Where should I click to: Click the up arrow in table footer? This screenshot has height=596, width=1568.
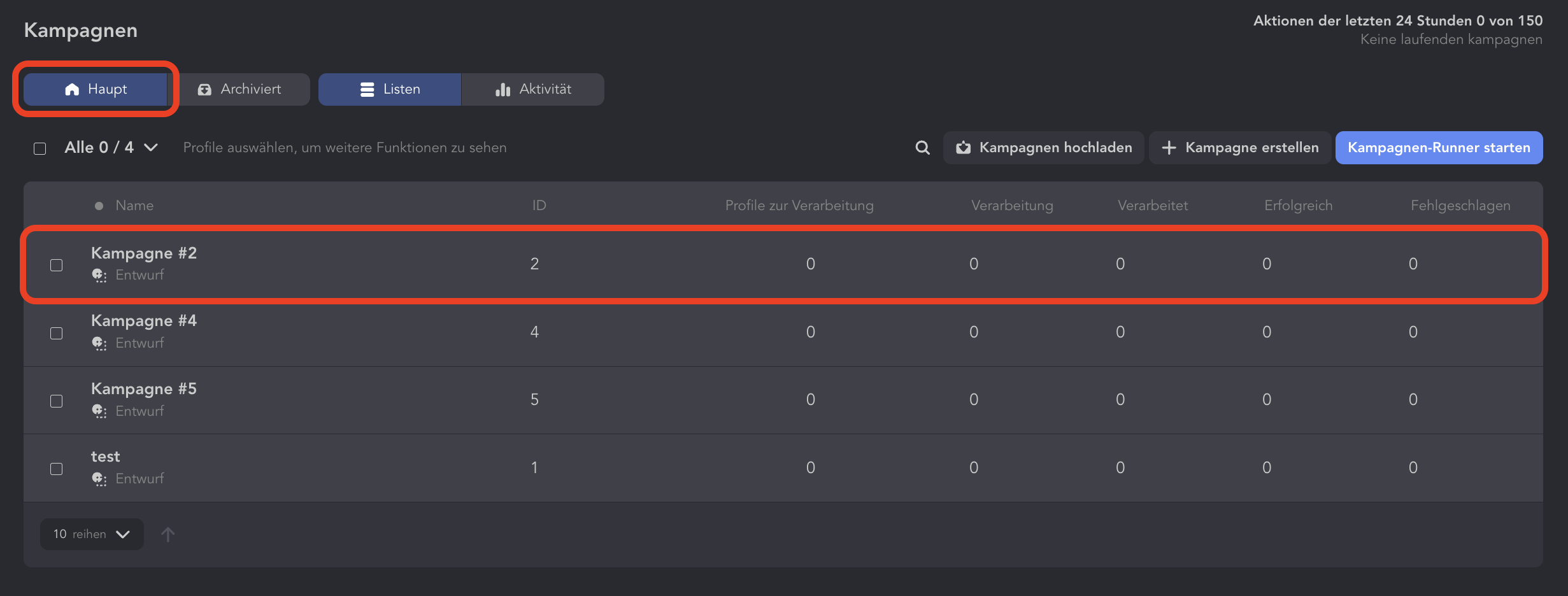point(167,534)
